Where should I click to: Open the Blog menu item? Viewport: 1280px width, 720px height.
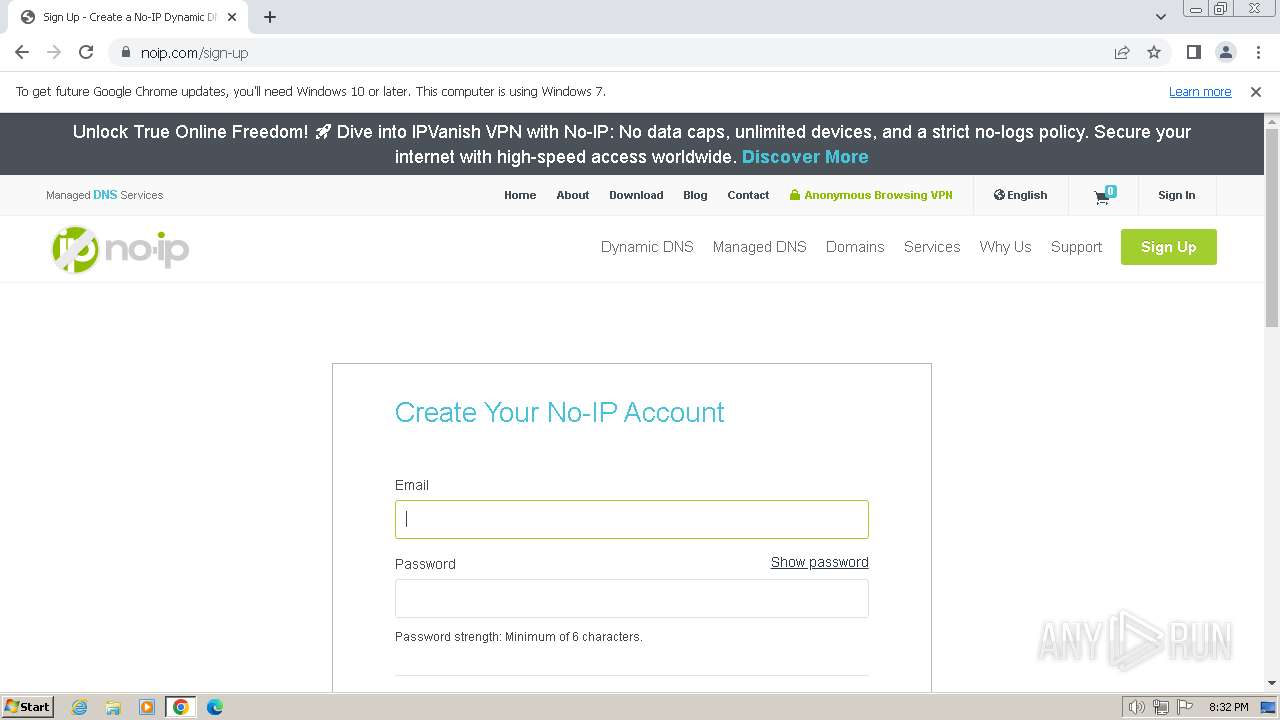click(x=695, y=195)
